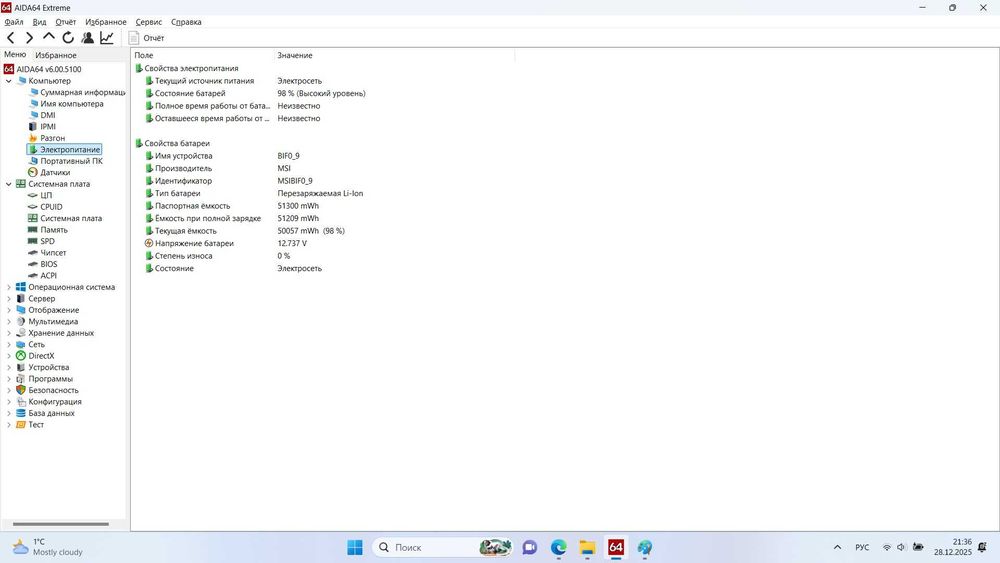Screen dimensions: 1000x563
Task: Open the Датчики sensors item
Action: tap(55, 173)
